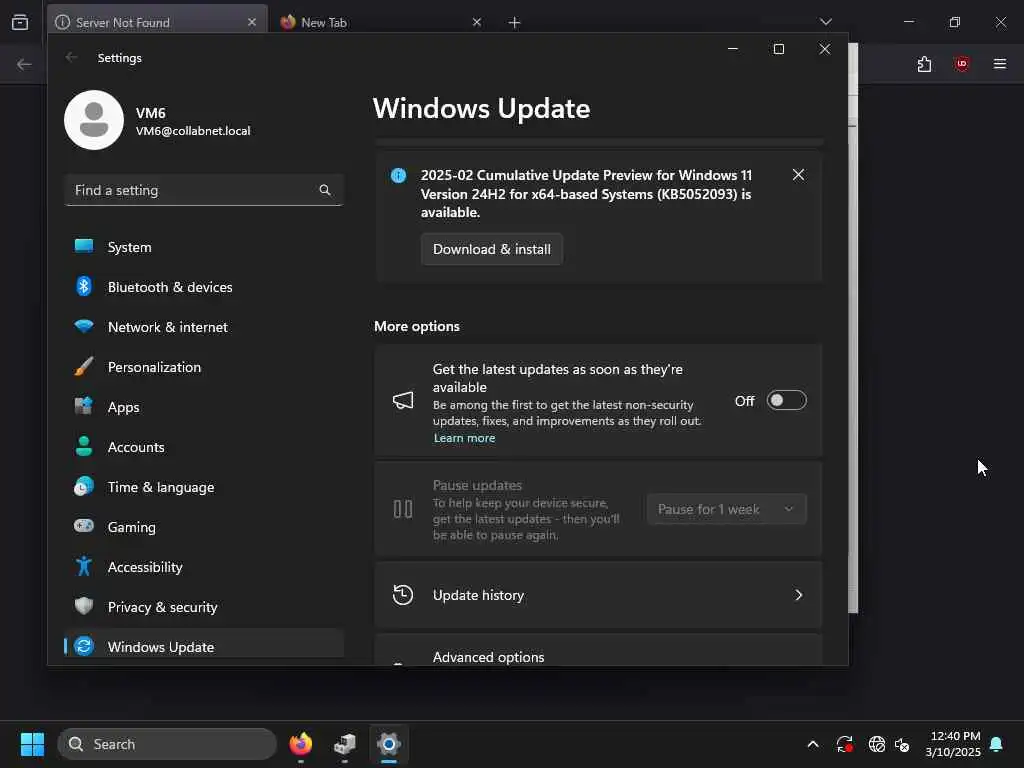Image resolution: width=1024 pixels, height=768 pixels.
Task: Open Advanced options entry
Action: tap(598, 650)
